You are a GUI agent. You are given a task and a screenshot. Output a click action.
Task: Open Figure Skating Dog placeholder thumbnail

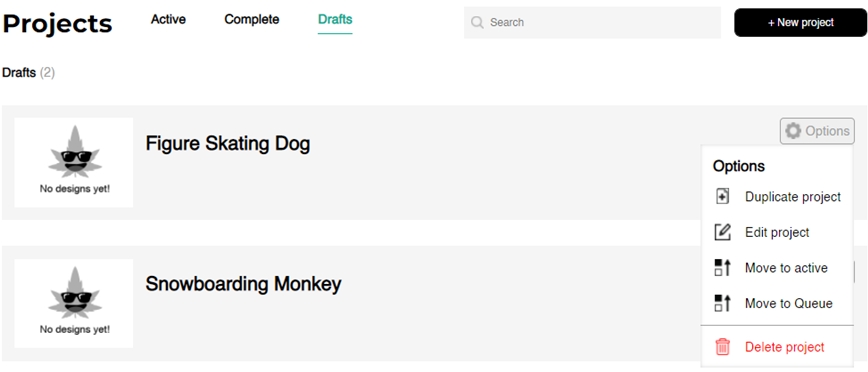pyautogui.click(x=74, y=162)
